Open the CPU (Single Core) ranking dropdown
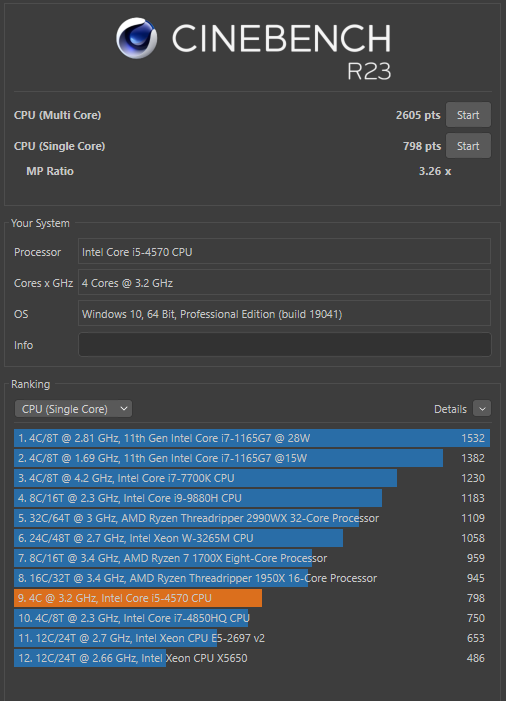Image resolution: width=506 pixels, height=701 pixels. click(x=73, y=409)
